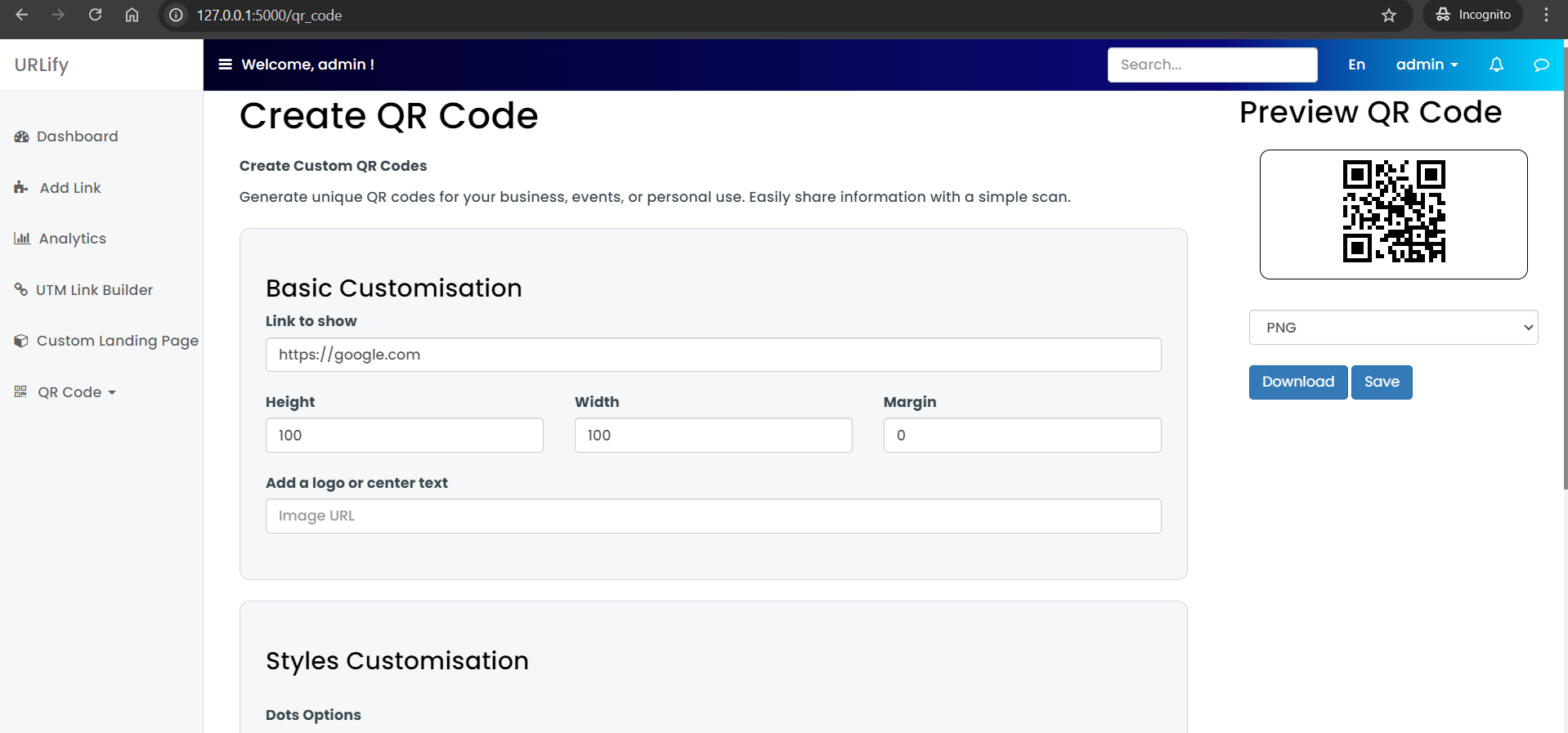Focus the Search field
The width and height of the screenshot is (1568, 733).
click(x=1212, y=65)
